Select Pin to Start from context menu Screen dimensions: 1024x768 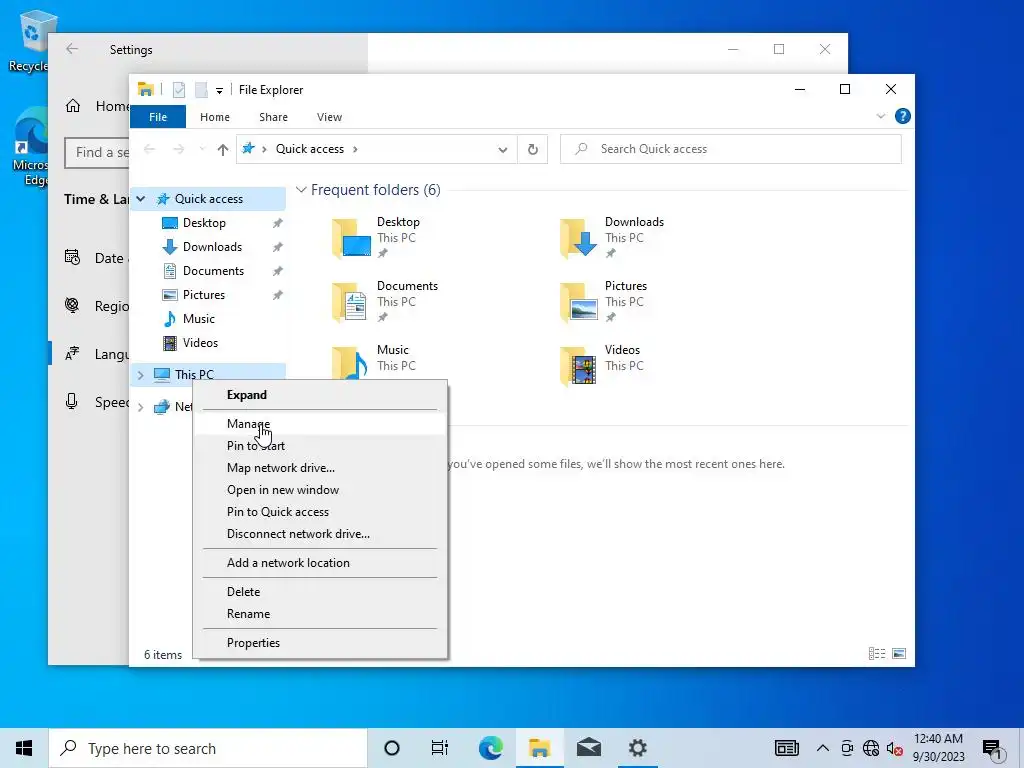coord(320,445)
